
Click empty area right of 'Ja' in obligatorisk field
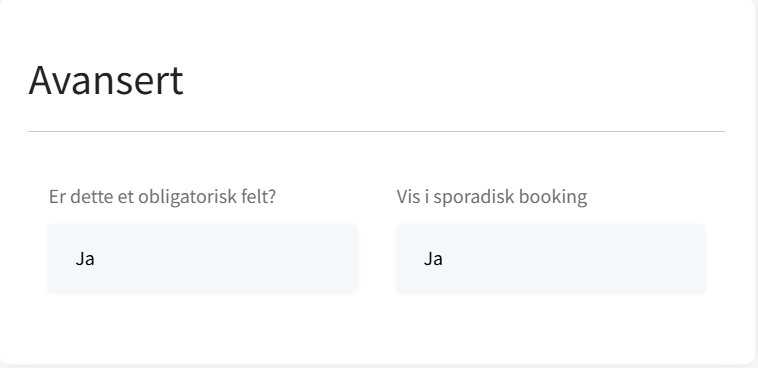pos(227,258)
